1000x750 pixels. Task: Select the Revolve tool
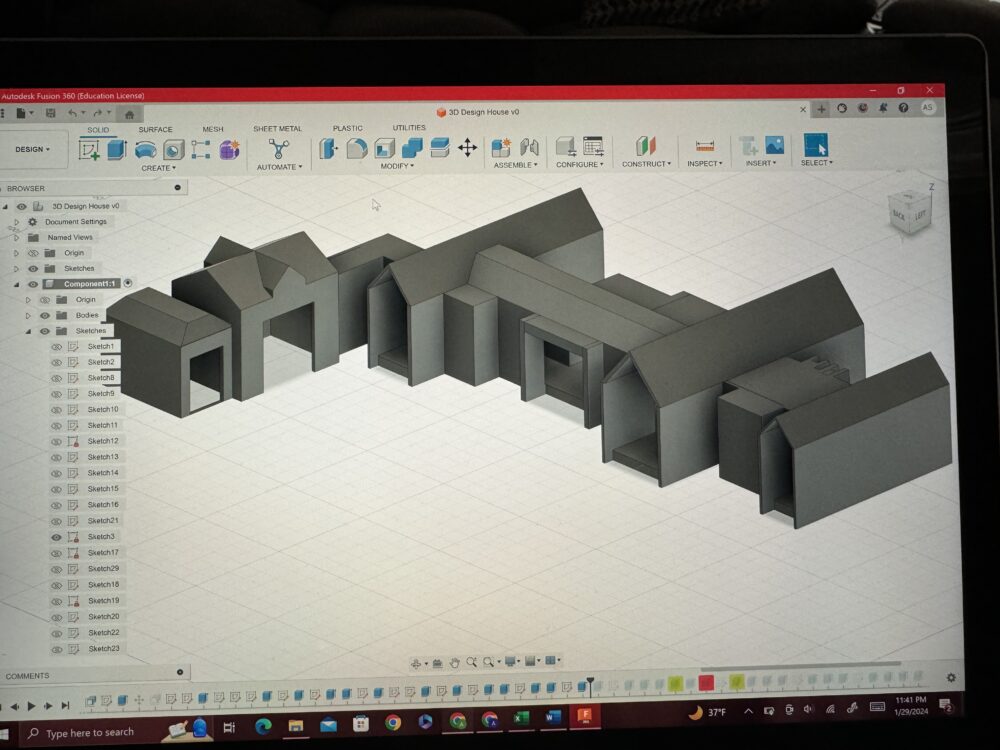[x=145, y=150]
